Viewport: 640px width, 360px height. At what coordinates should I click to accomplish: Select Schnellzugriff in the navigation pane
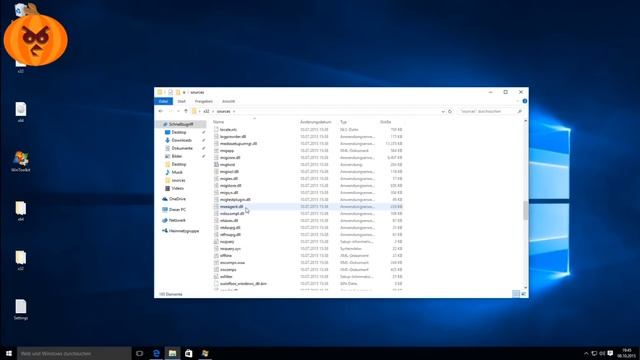(181, 124)
